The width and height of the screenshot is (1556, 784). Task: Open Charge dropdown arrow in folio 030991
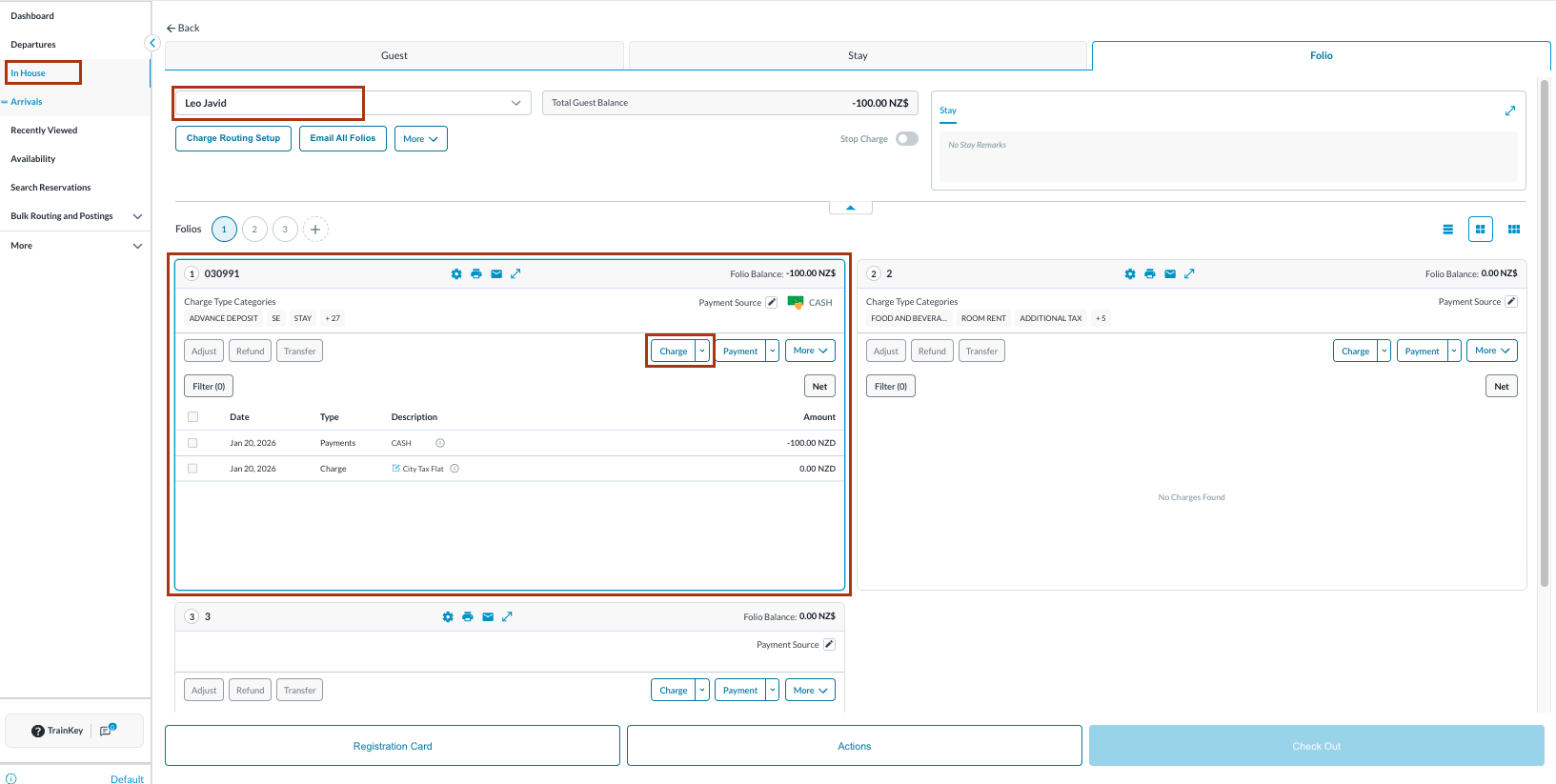(x=702, y=351)
